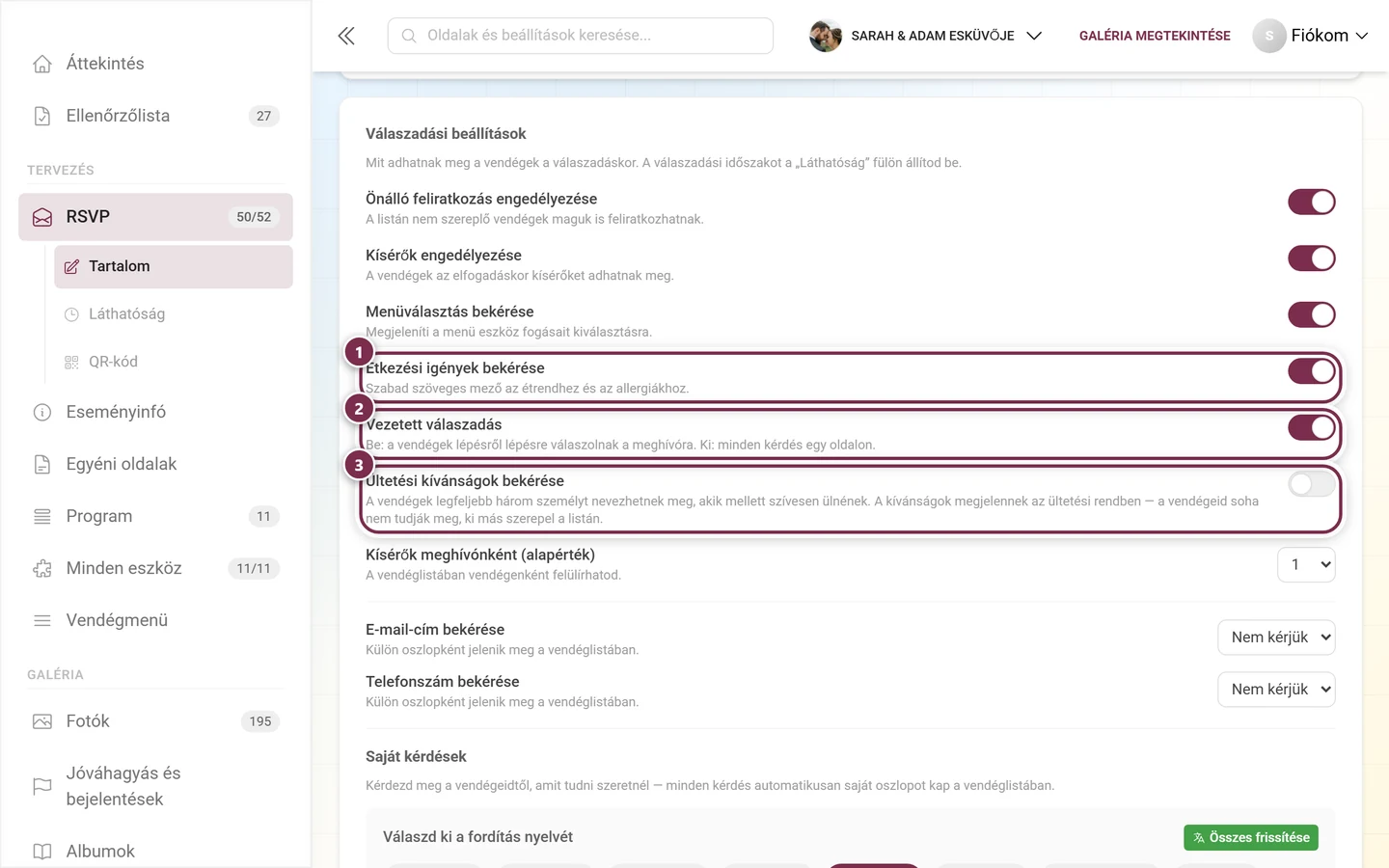Image resolution: width=1389 pixels, height=868 pixels.
Task: Click the Ellenőrzőlista document icon
Action: point(42,116)
